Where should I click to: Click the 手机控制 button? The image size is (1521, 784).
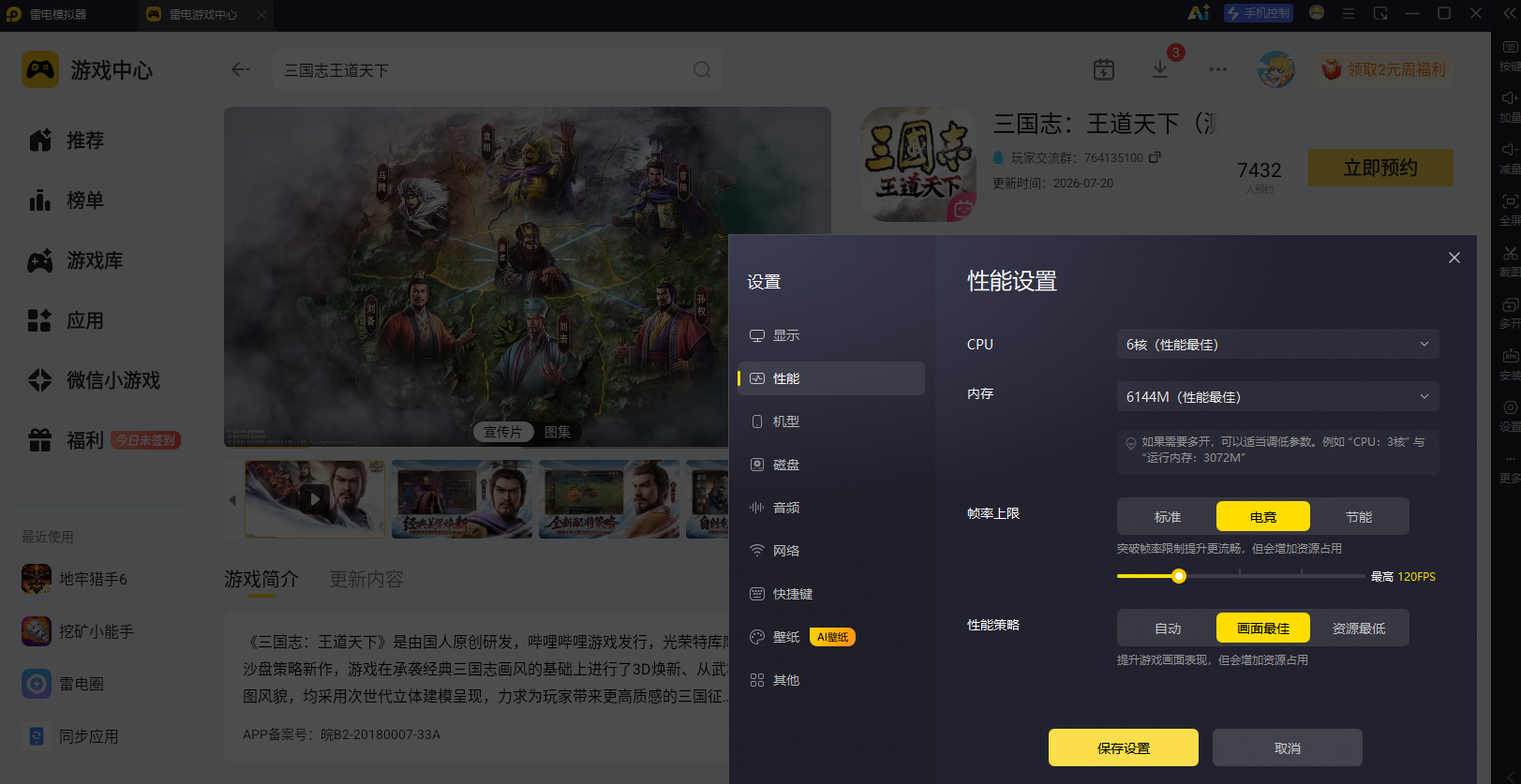[x=1259, y=13]
